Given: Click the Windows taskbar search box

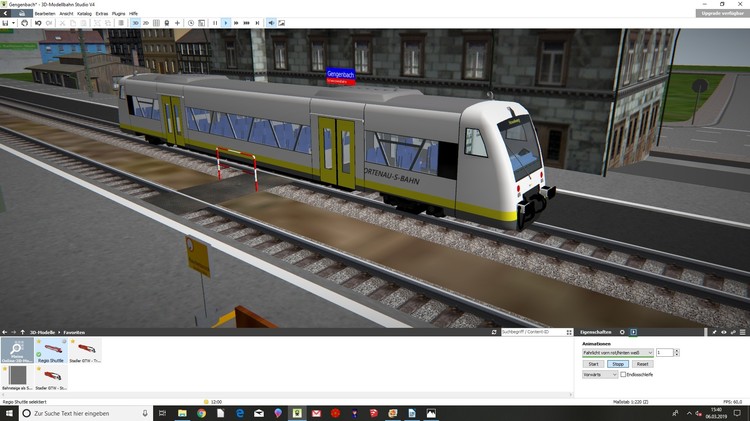Looking at the screenshot, I should (x=86, y=413).
